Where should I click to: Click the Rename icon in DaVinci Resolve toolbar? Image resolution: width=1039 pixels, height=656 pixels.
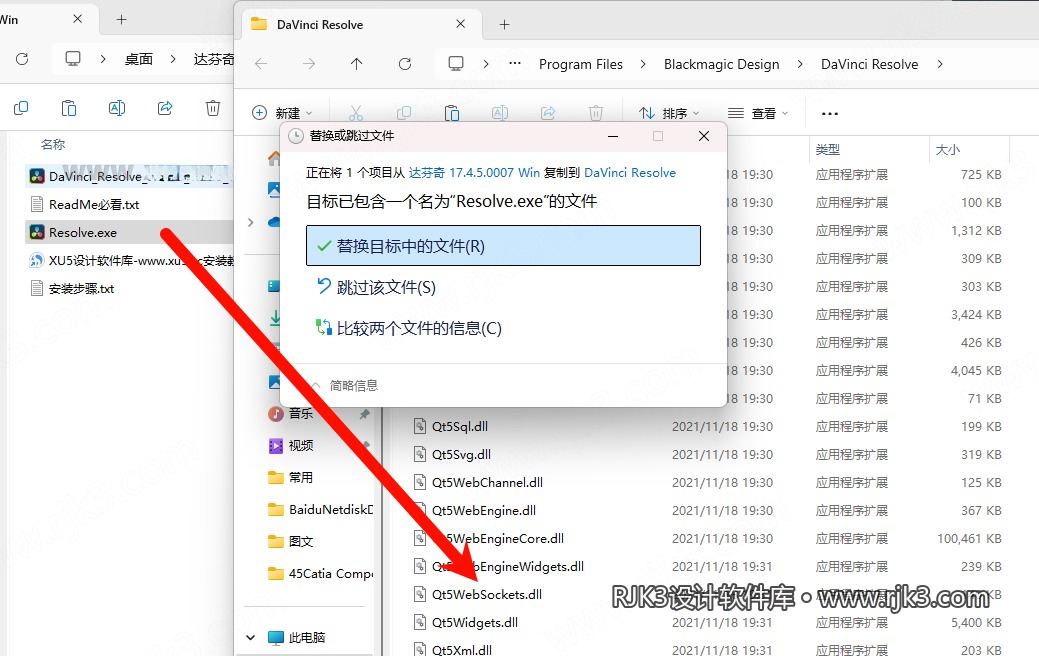500,113
